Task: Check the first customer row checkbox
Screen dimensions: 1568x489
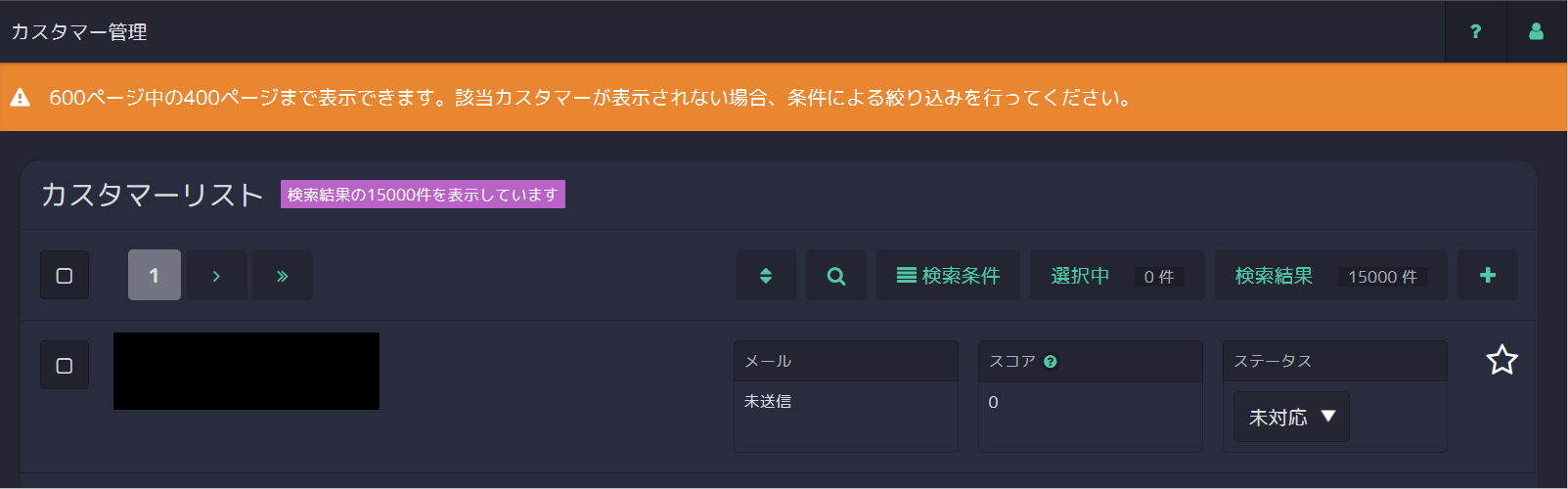Action: [65, 365]
